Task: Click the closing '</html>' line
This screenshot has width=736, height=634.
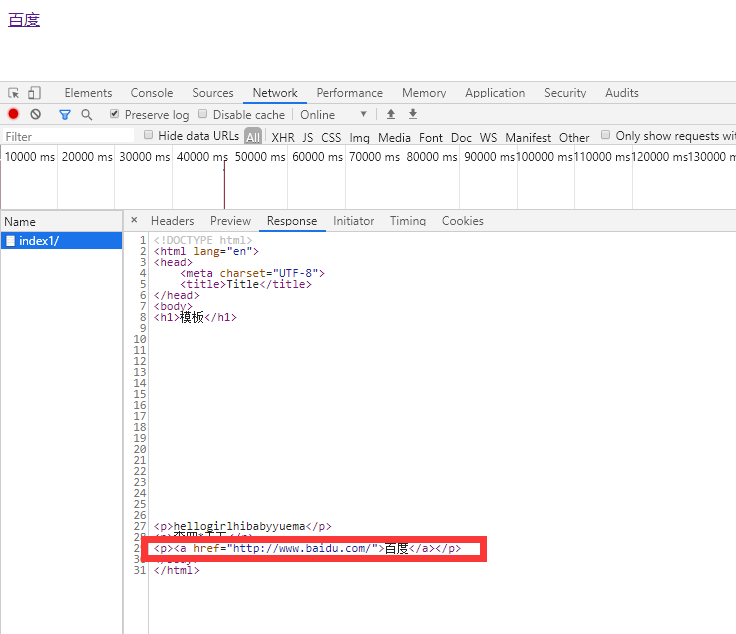Action: pos(176,571)
